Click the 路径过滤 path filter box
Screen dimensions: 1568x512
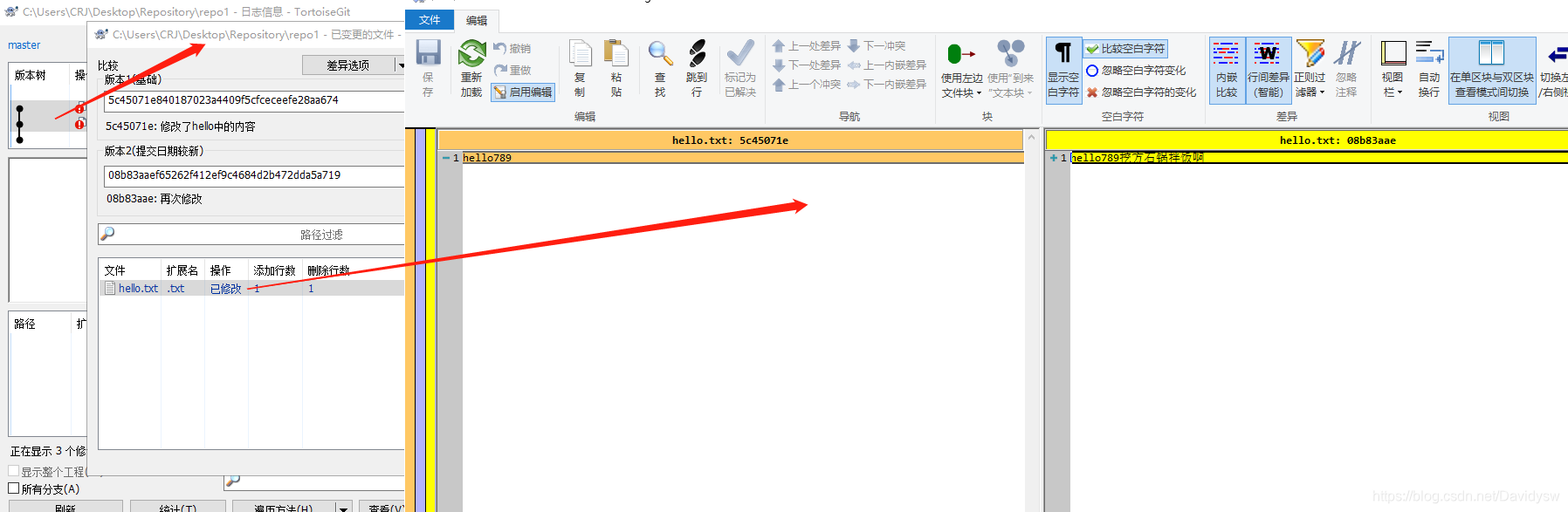tap(251, 235)
